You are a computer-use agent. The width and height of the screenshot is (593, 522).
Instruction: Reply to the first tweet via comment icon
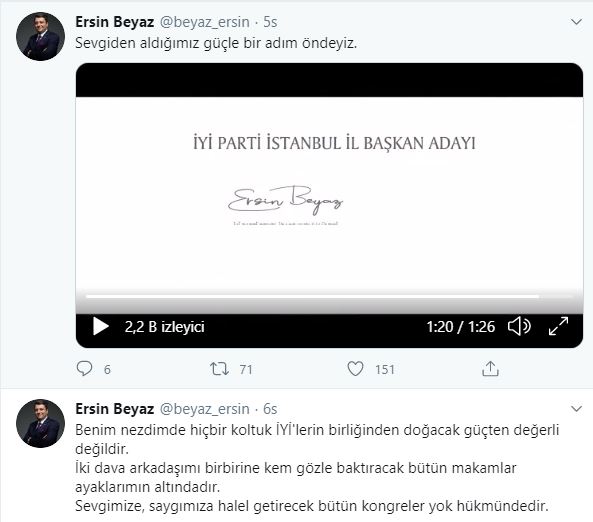coord(84,369)
